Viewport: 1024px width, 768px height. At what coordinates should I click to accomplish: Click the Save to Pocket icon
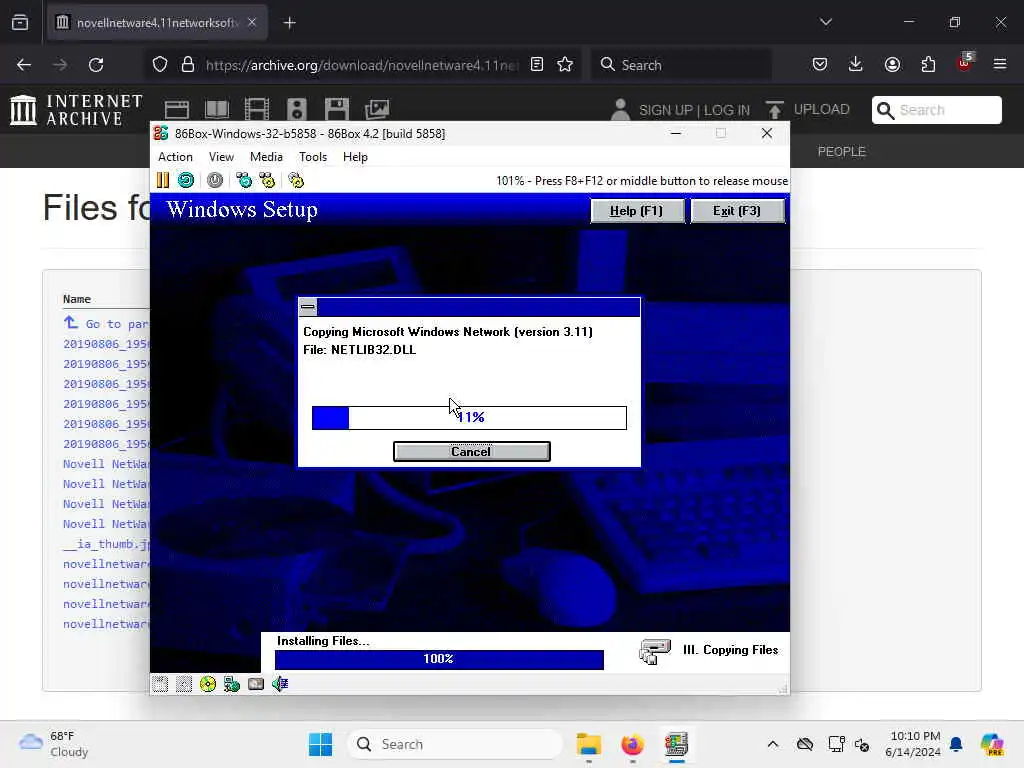[820, 65]
